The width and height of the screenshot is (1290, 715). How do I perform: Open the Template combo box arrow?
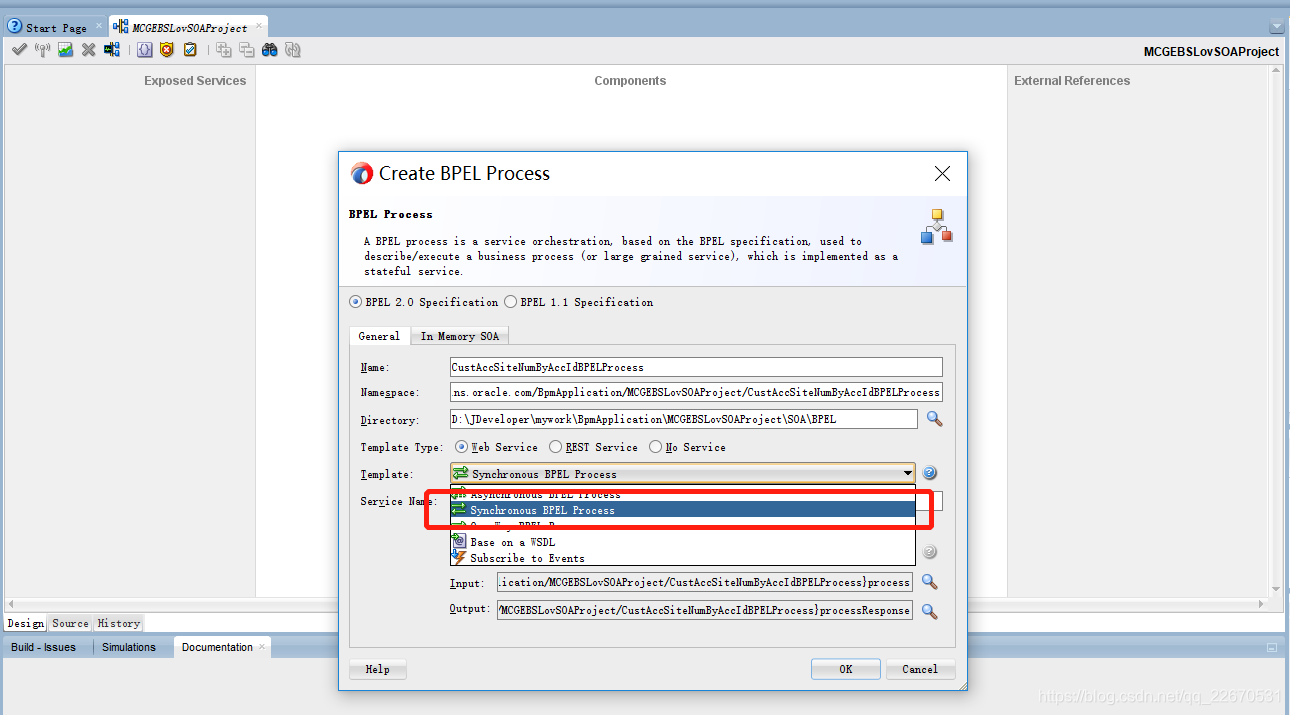(907, 473)
